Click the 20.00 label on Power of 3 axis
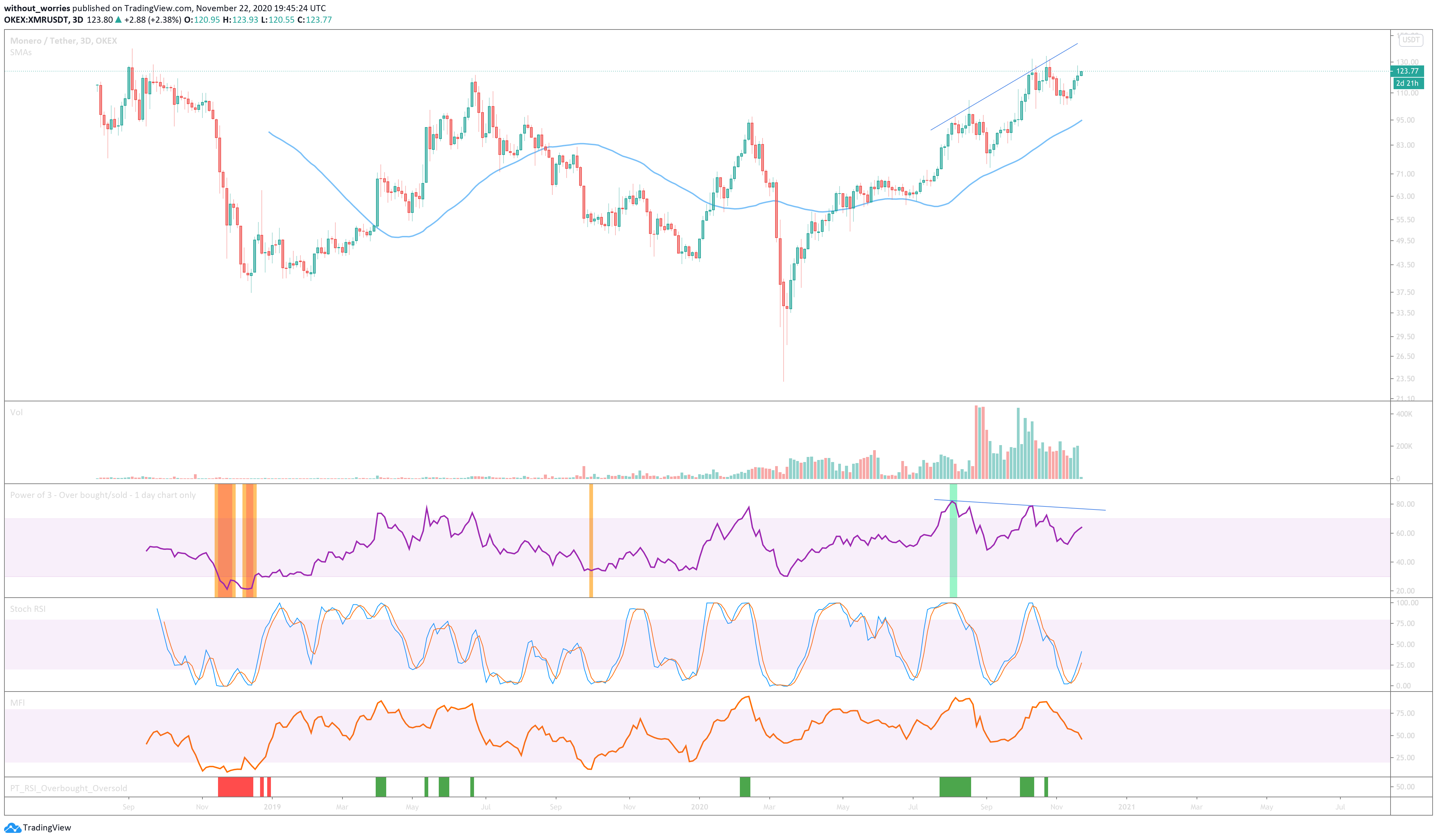Image resolution: width=1437 pixels, height=840 pixels. click(x=1405, y=591)
